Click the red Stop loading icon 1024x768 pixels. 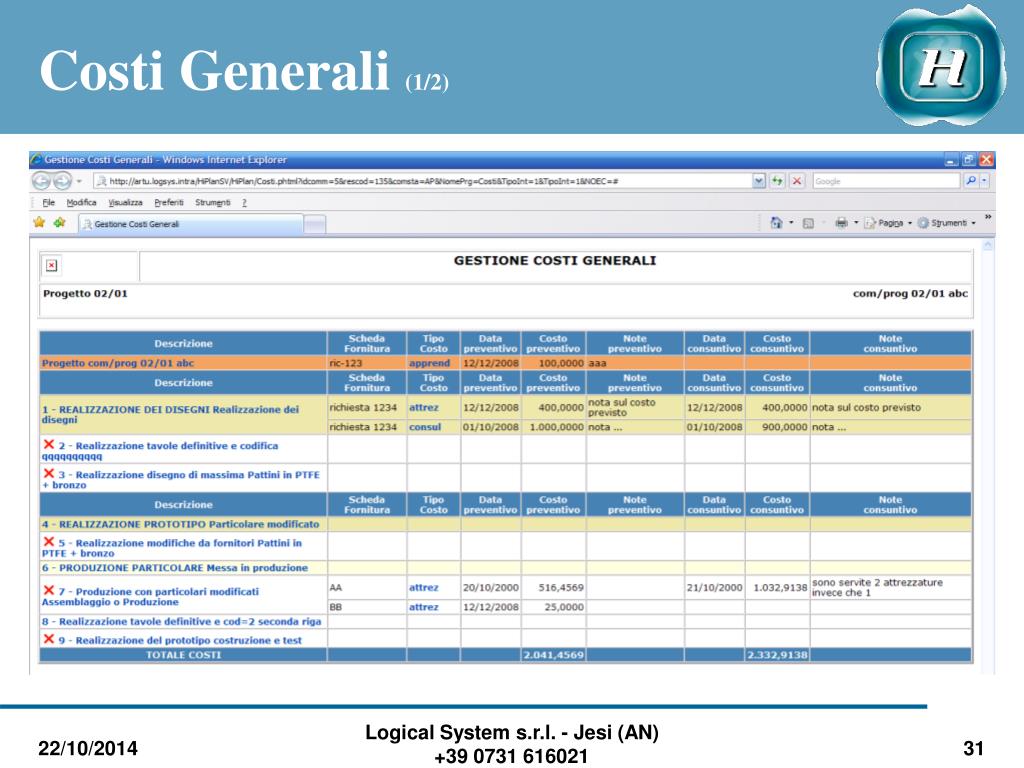click(797, 181)
